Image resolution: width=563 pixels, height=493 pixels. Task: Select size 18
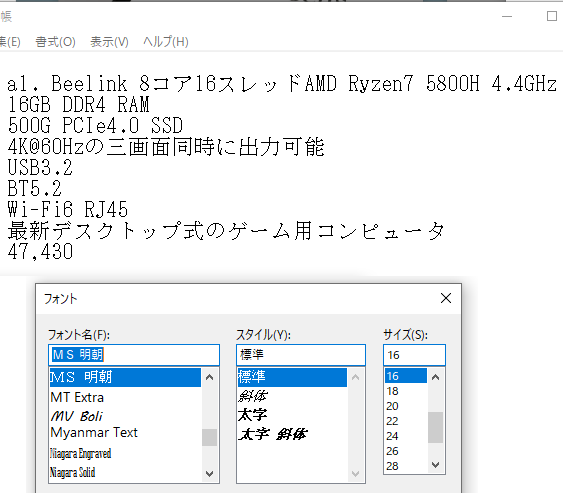[406, 391]
